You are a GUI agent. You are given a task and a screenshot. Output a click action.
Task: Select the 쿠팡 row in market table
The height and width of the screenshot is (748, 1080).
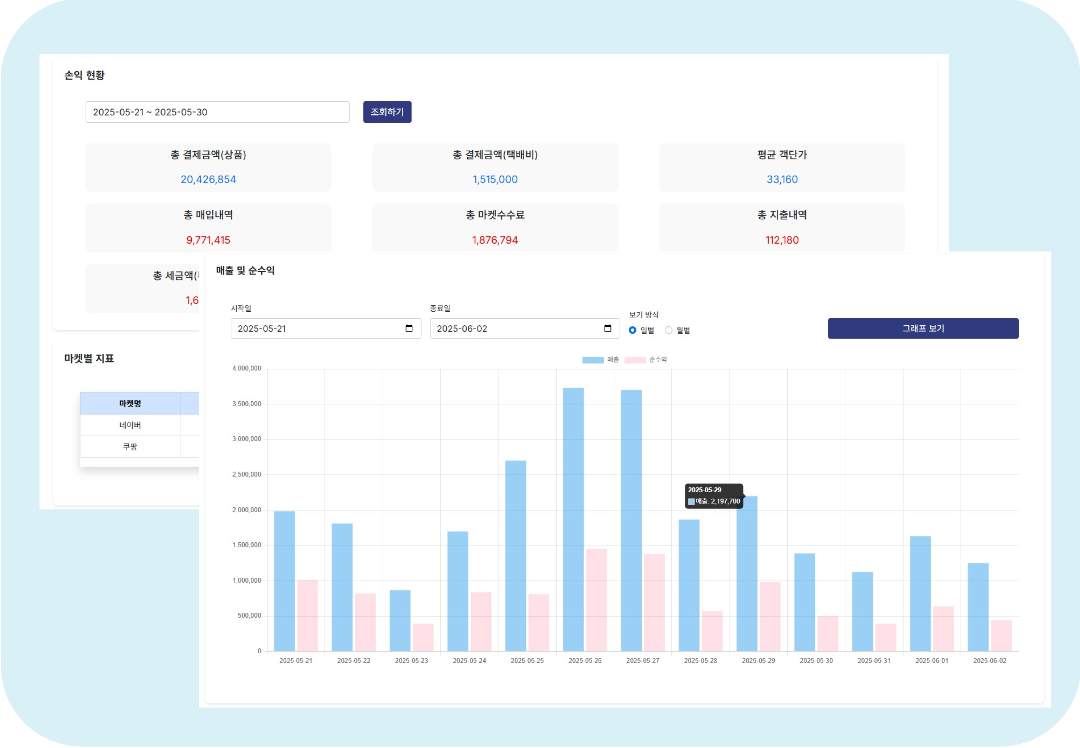[130, 446]
